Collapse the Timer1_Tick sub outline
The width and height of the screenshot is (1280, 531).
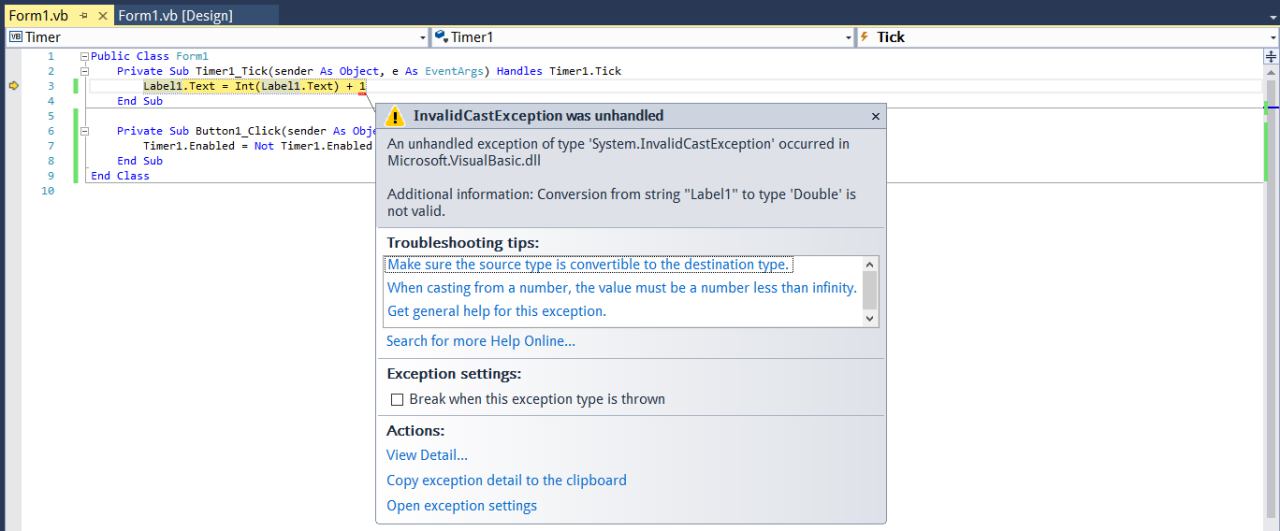85,72
